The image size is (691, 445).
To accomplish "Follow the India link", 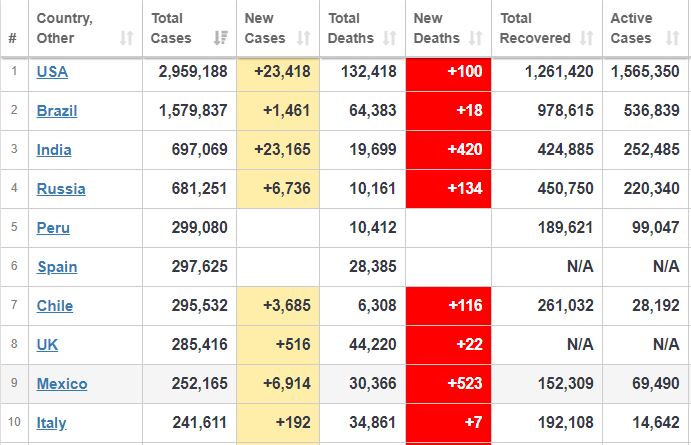I will [x=54, y=150].
